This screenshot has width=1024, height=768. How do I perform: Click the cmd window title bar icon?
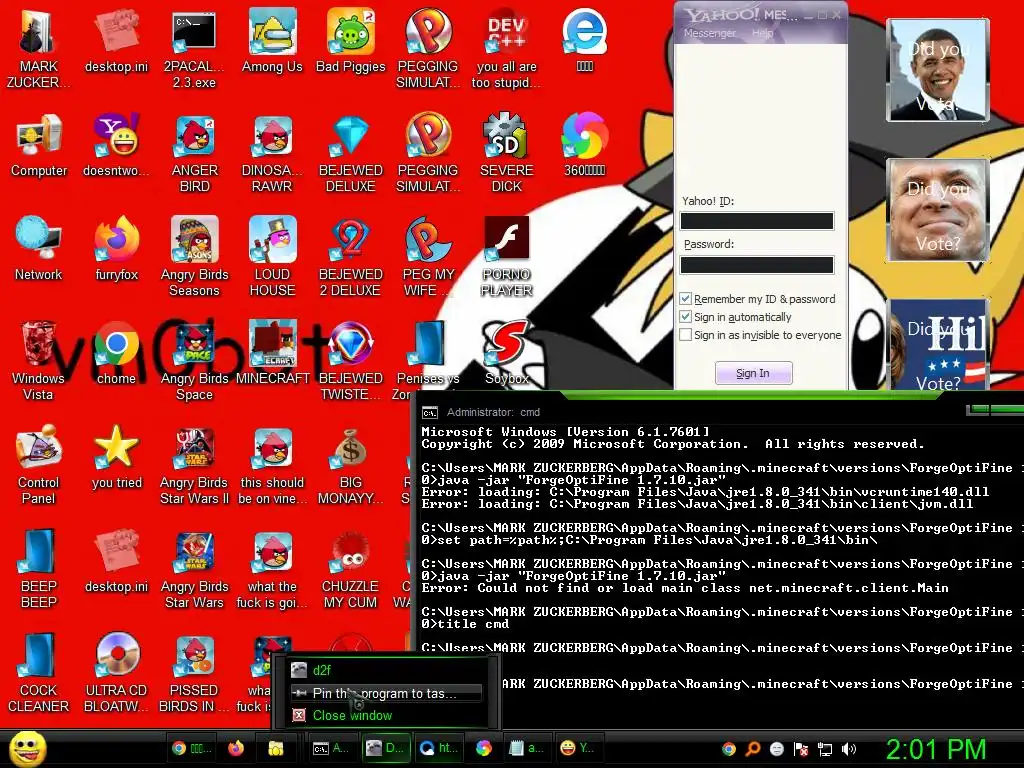coord(430,412)
